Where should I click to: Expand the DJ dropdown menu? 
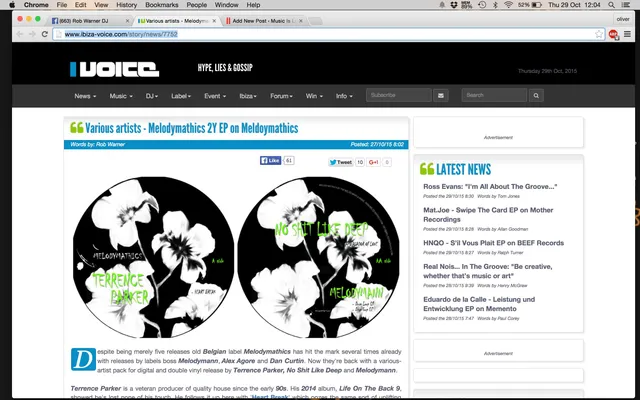click(x=151, y=96)
